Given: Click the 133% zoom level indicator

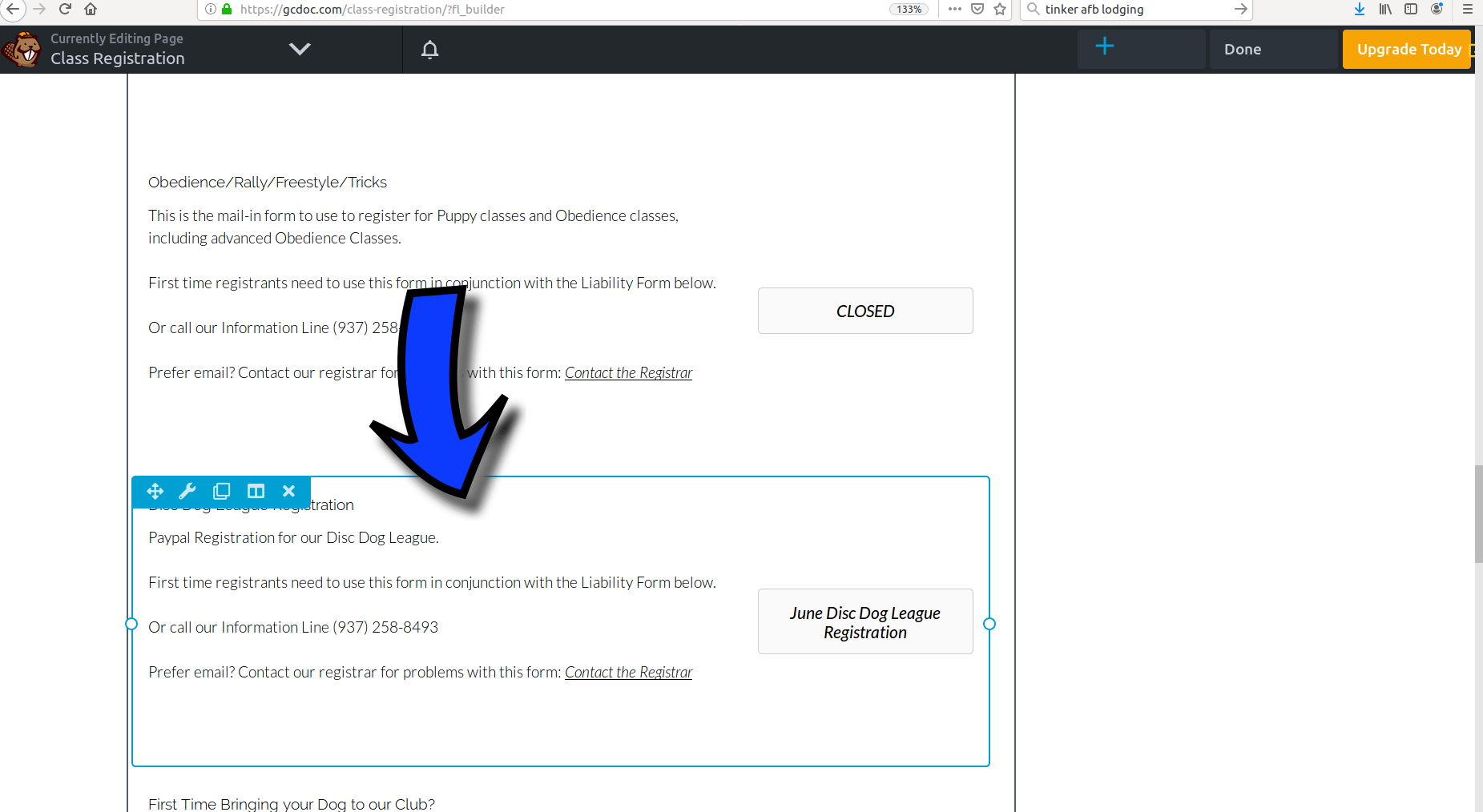Looking at the screenshot, I should click(x=908, y=9).
